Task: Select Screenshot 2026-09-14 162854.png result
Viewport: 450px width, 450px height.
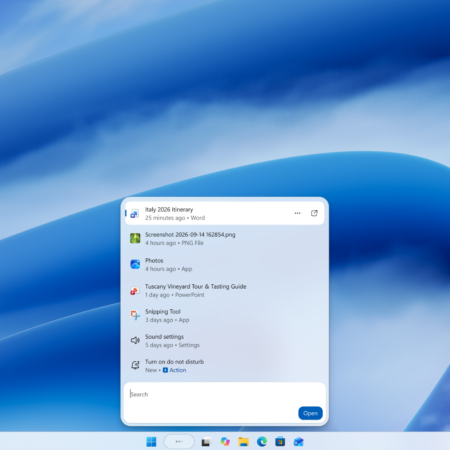Action: pos(224,239)
